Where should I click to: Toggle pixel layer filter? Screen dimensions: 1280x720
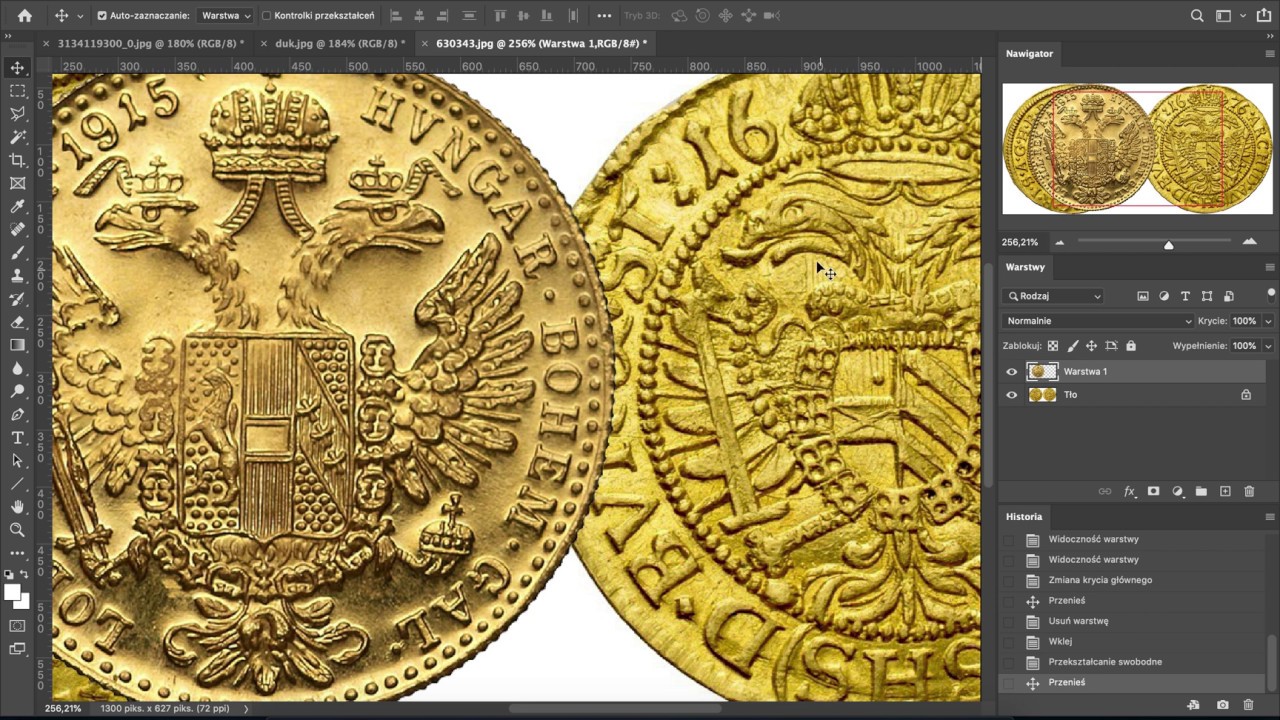1143,296
